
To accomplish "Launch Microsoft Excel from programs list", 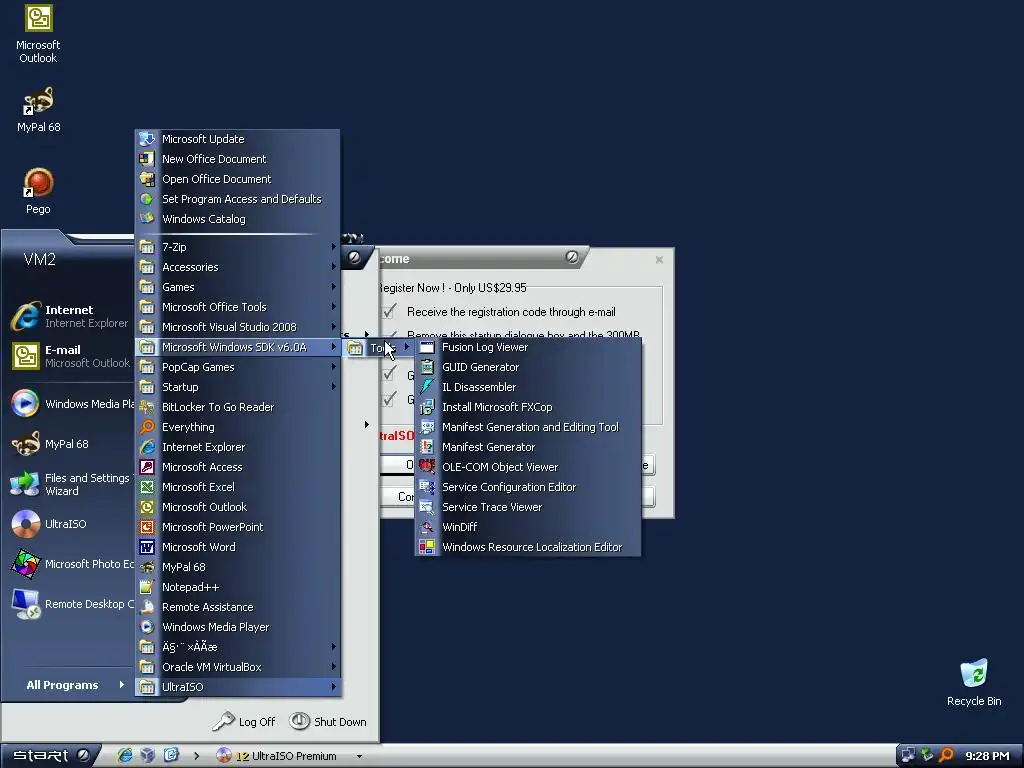I will [x=238, y=487].
